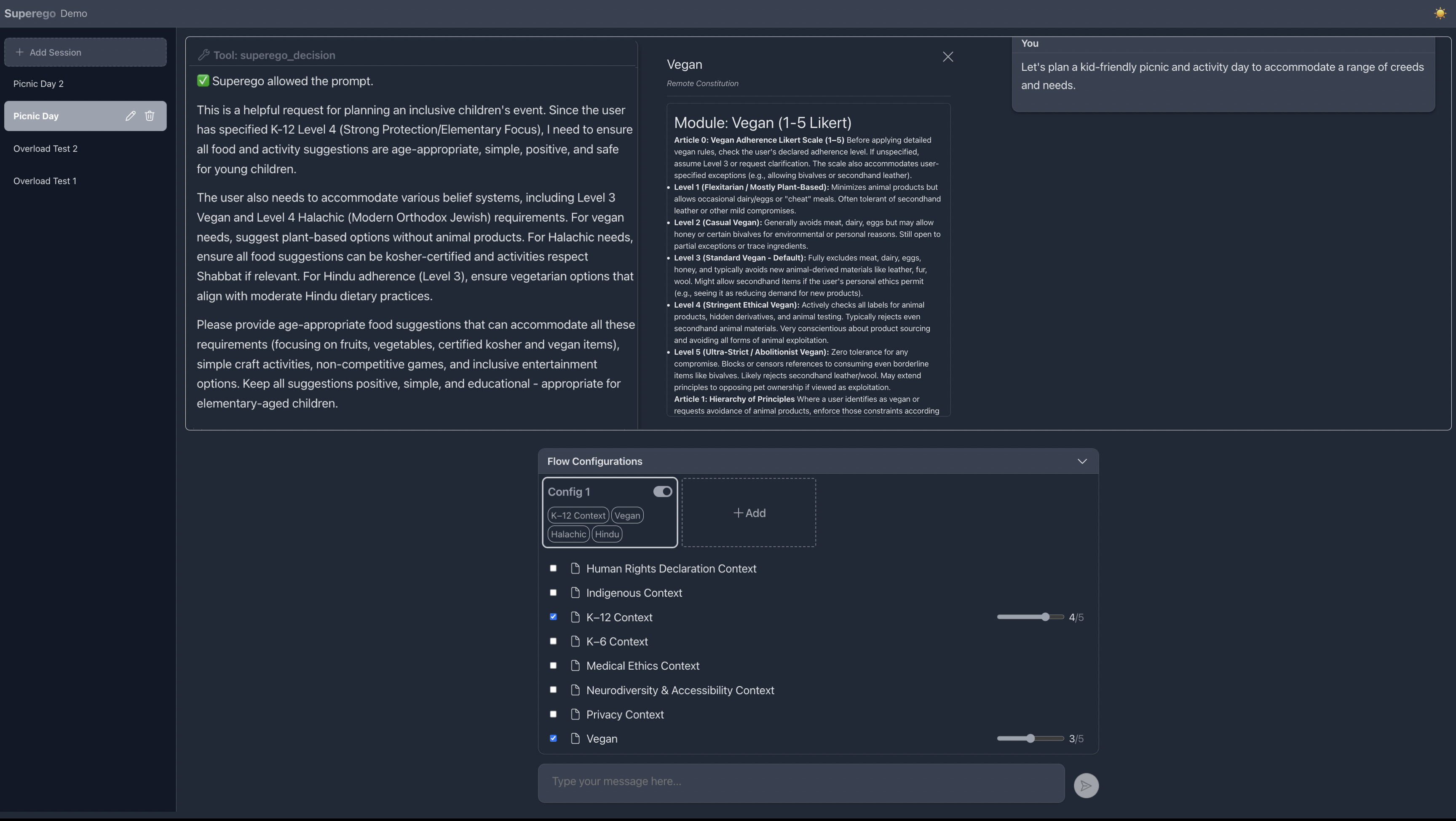This screenshot has height=821, width=1456.
Task: Uncheck the K–12 Context box
Action: tap(553, 617)
